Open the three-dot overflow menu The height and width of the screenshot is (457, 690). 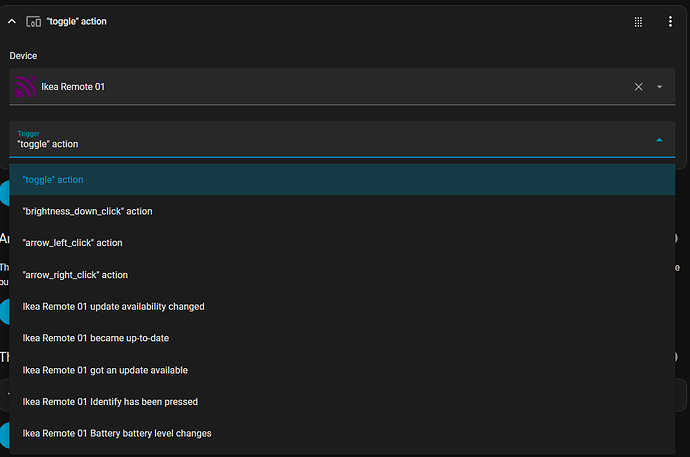[x=670, y=22]
